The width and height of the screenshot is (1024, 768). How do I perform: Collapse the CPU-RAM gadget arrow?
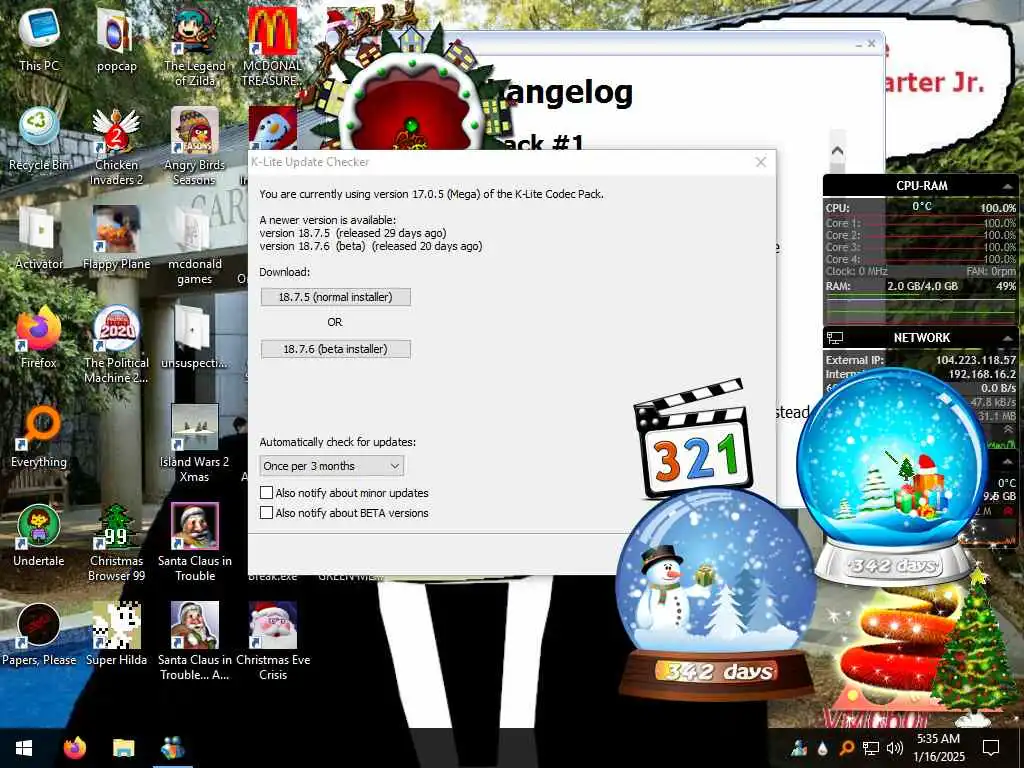pos(1006,186)
